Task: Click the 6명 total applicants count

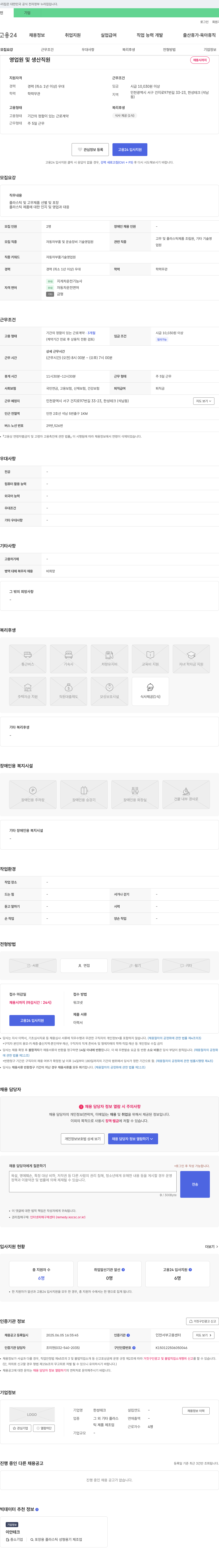Action: pos(41,1278)
